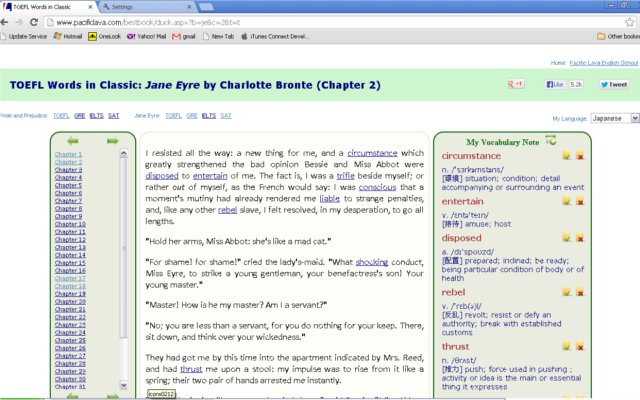The image size is (640, 400).
Task: Click the word 'circumstance' in the passage
Action: point(372,153)
